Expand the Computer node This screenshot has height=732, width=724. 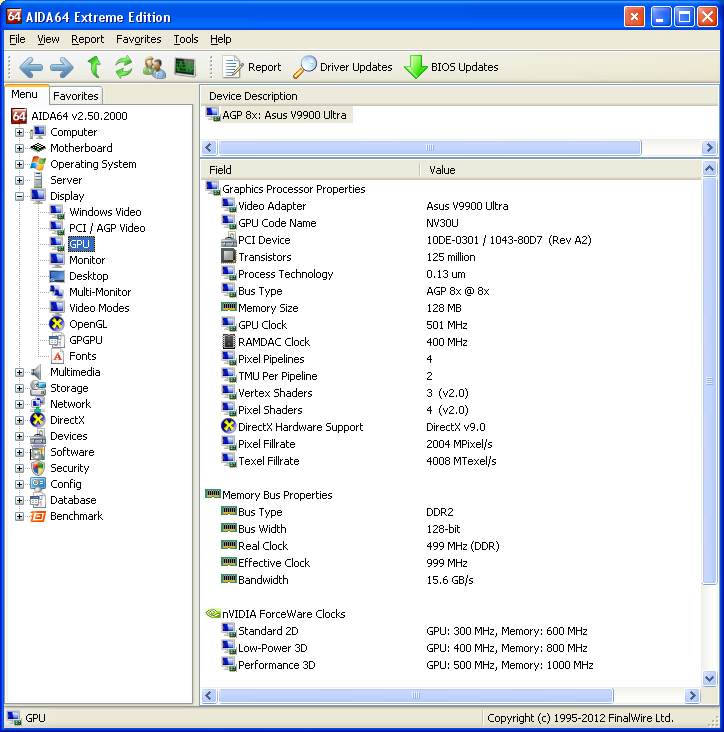pyautogui.click(x=19, y=132)
